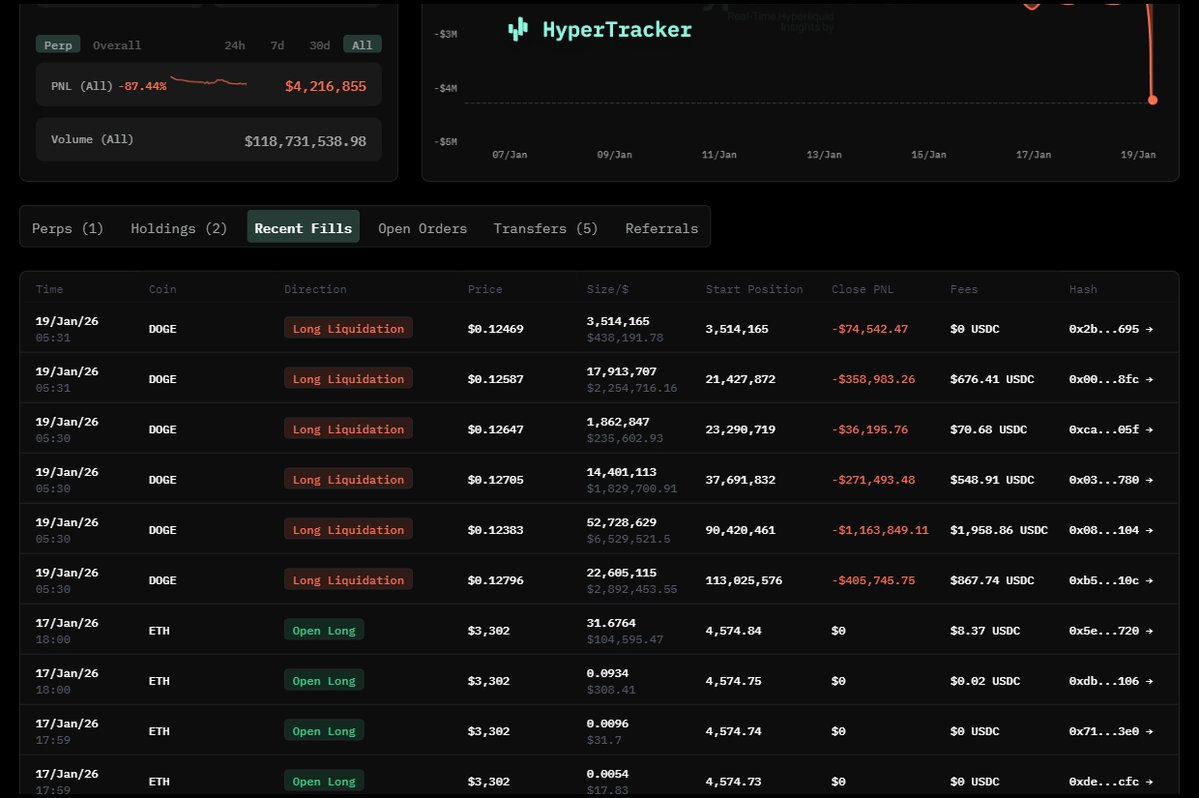The height and width of the screenshot is (798, 1199).
Task: Open the Transfers (5) tab
Action: (545, 228)
